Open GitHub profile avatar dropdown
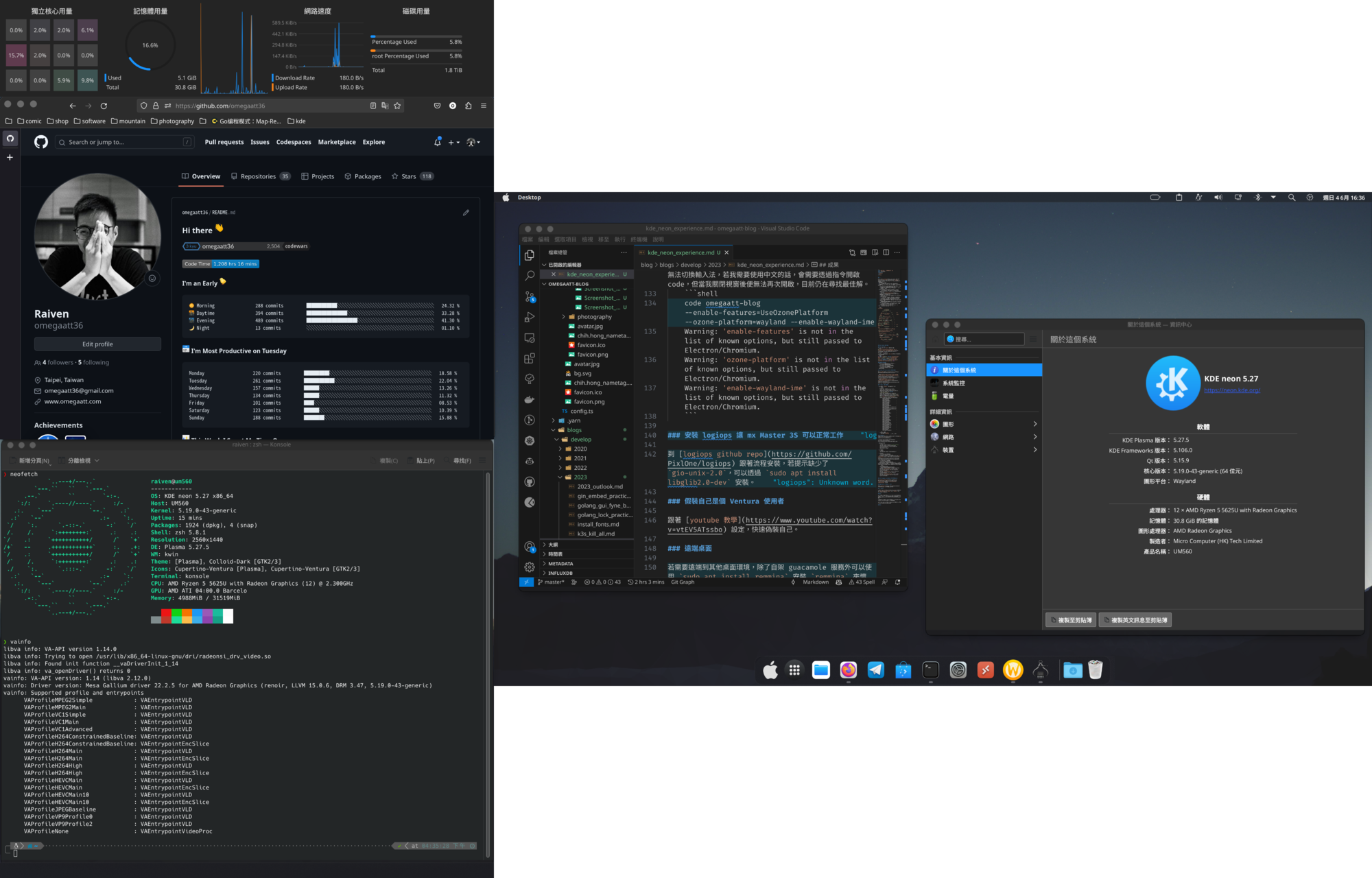 click(x=473, y=143)
